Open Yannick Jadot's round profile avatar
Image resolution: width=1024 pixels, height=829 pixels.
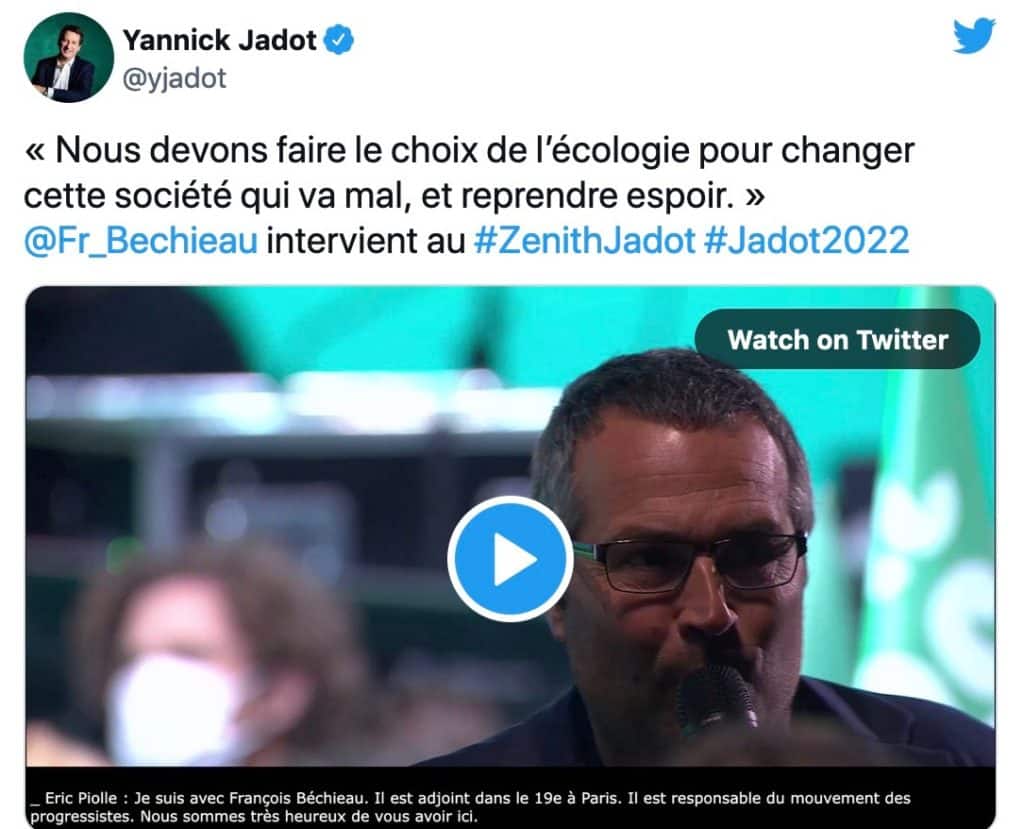(x=69, y=57)
